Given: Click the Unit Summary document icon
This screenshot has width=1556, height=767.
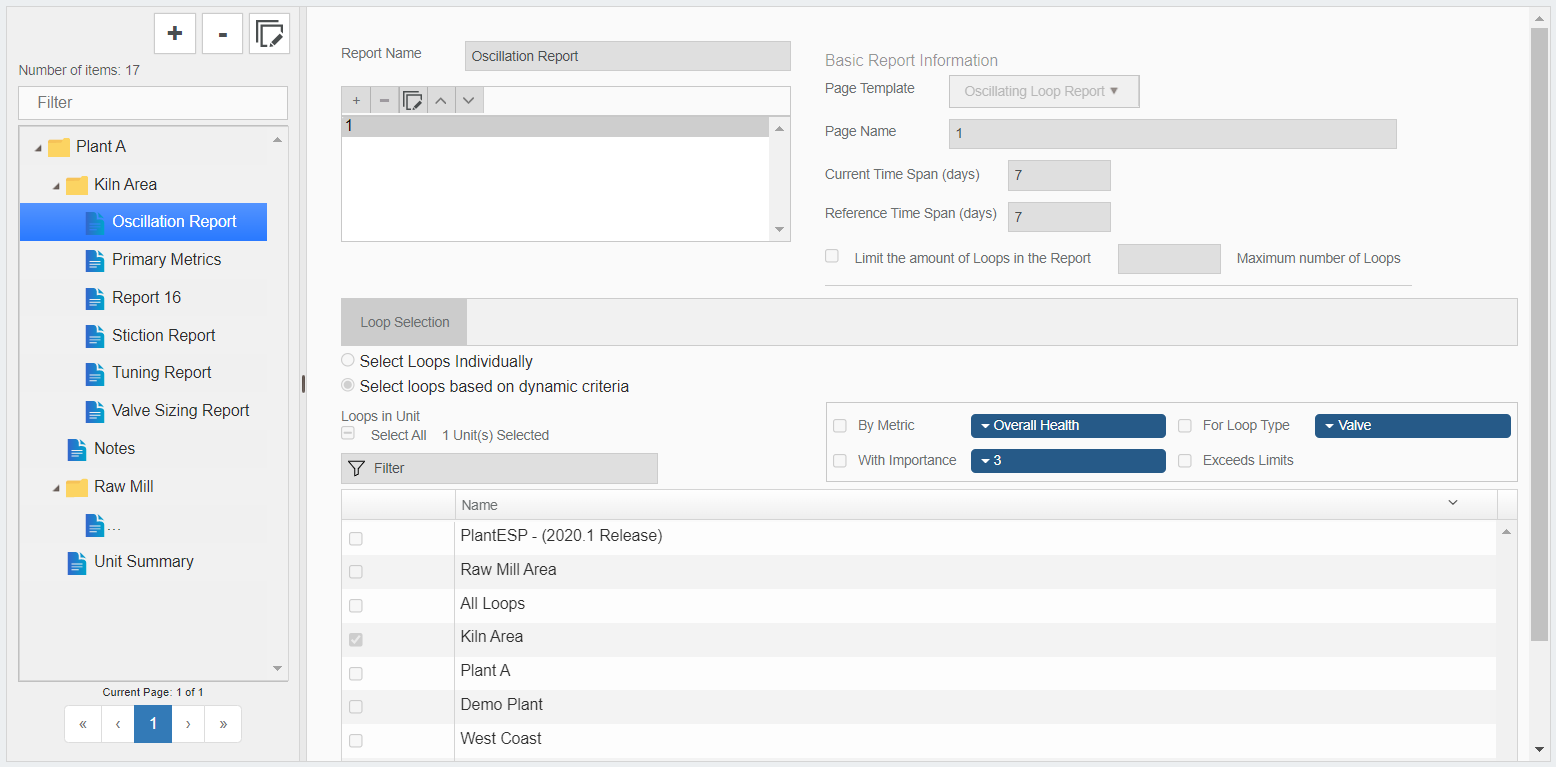Looking at the screenshot, I should (77, 562).
